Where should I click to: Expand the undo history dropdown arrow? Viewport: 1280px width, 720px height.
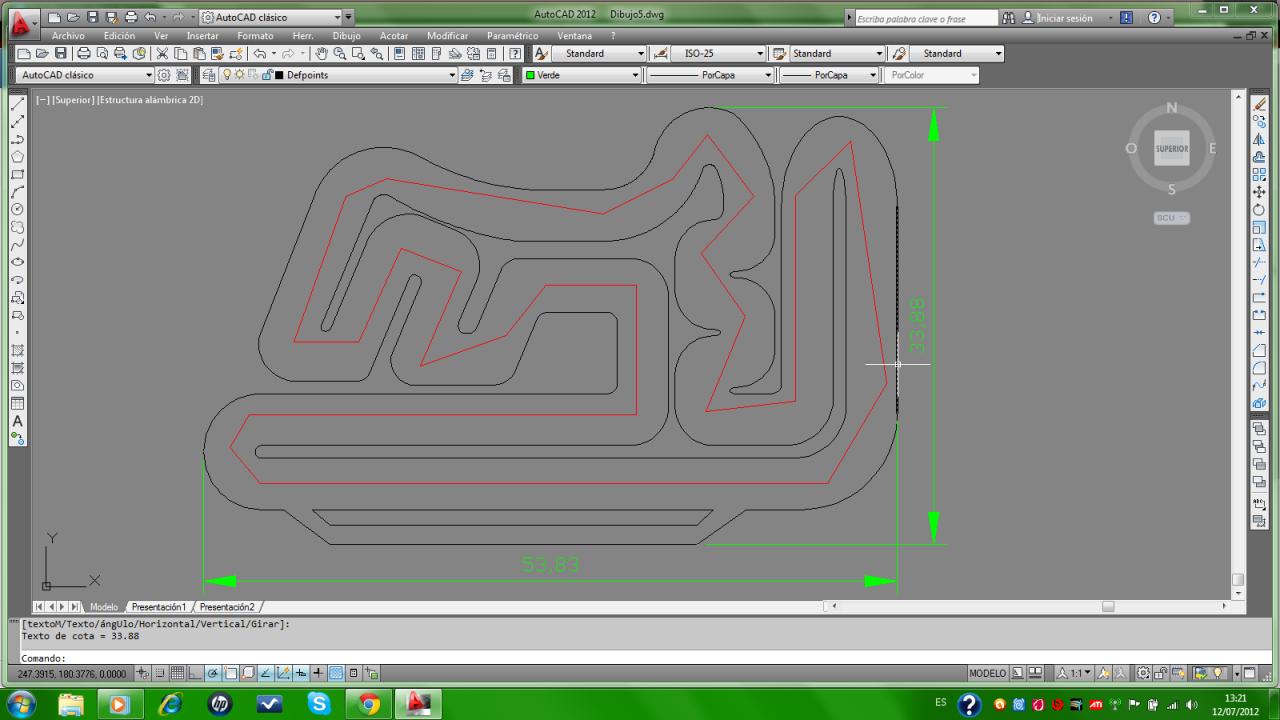pyautogui.click(x=273, y=53)
